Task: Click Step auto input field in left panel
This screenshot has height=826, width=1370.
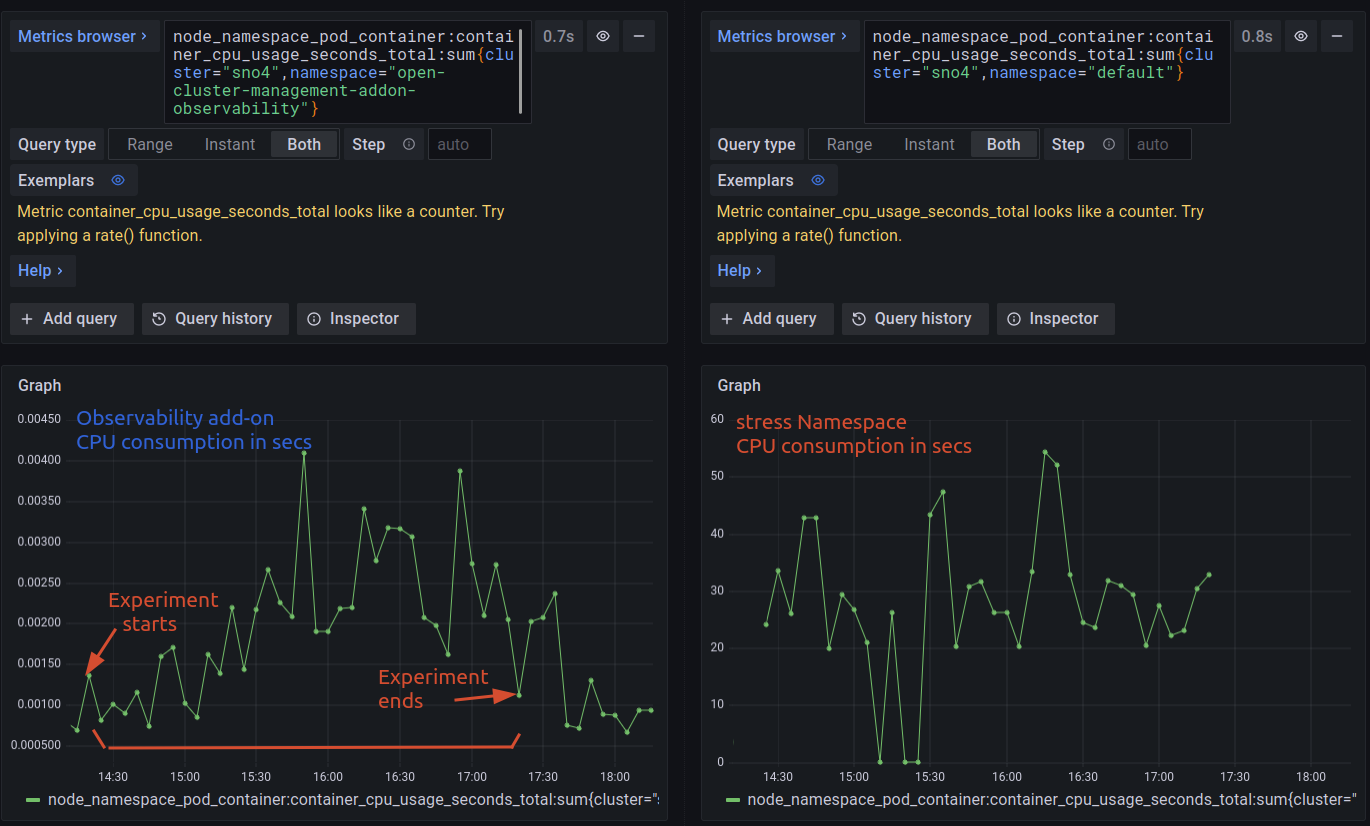Action: [x=459, y=144]
